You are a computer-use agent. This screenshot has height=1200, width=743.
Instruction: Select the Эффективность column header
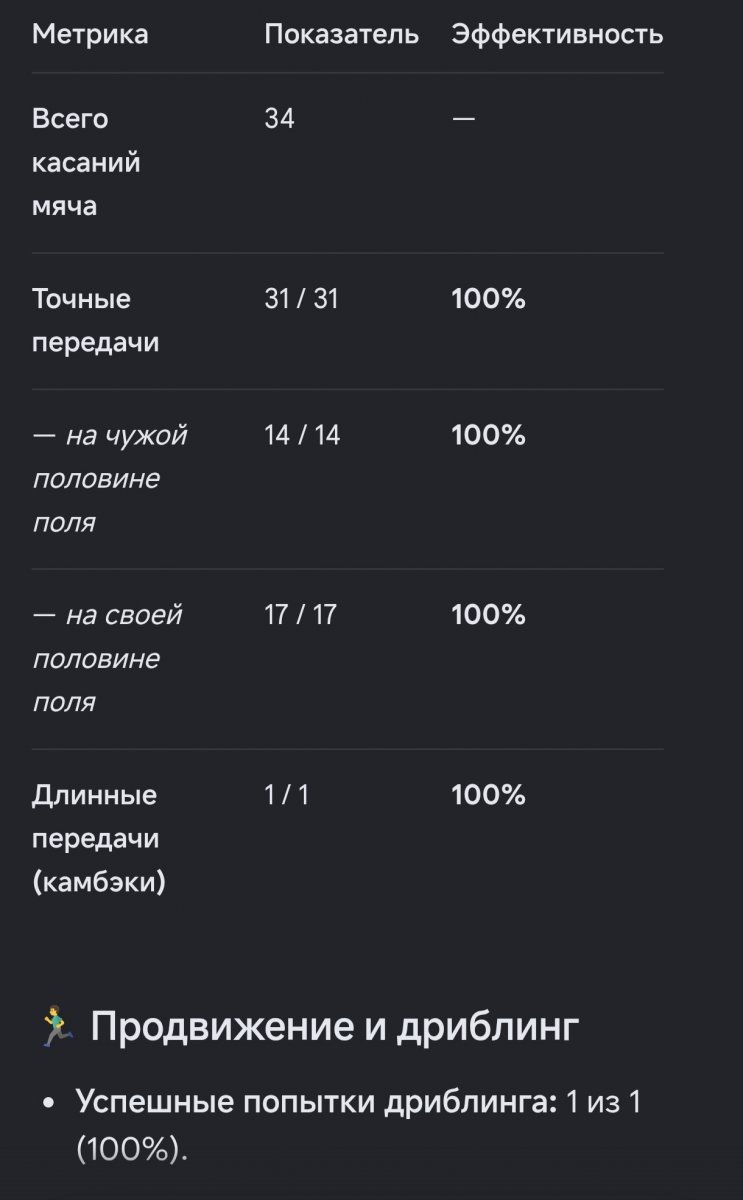tap(557, 35)
